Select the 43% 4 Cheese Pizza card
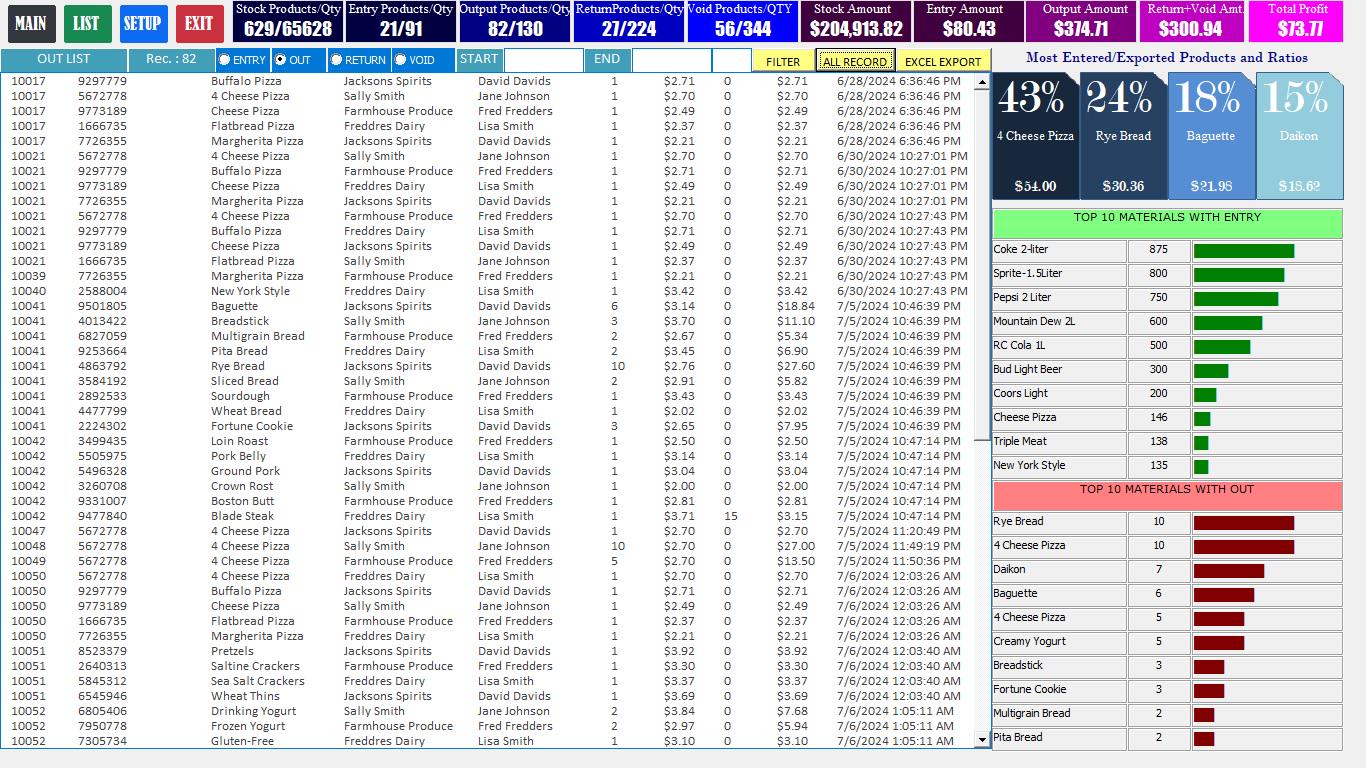This screenshot has height=768, width=1366. pyautogui.click(x=1035, y=136)
